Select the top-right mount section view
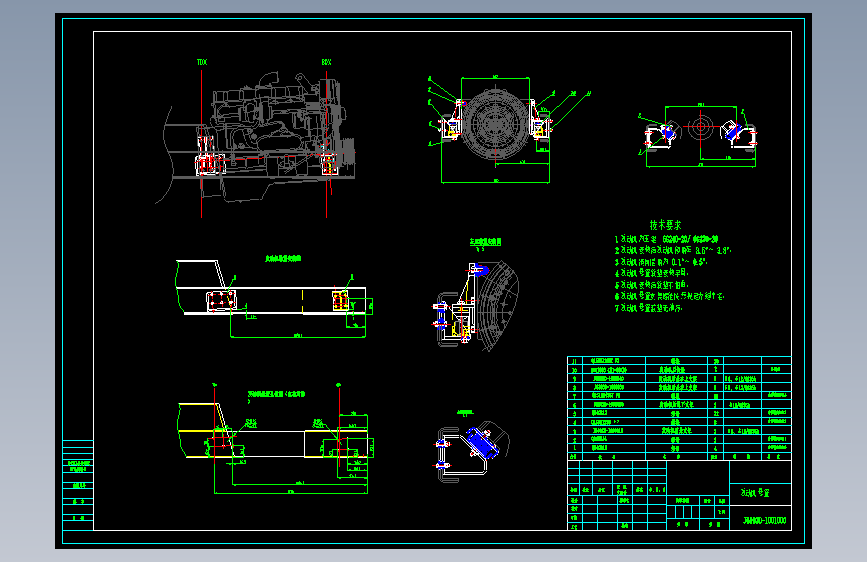The image size is (867, 562). coord(699,134)
